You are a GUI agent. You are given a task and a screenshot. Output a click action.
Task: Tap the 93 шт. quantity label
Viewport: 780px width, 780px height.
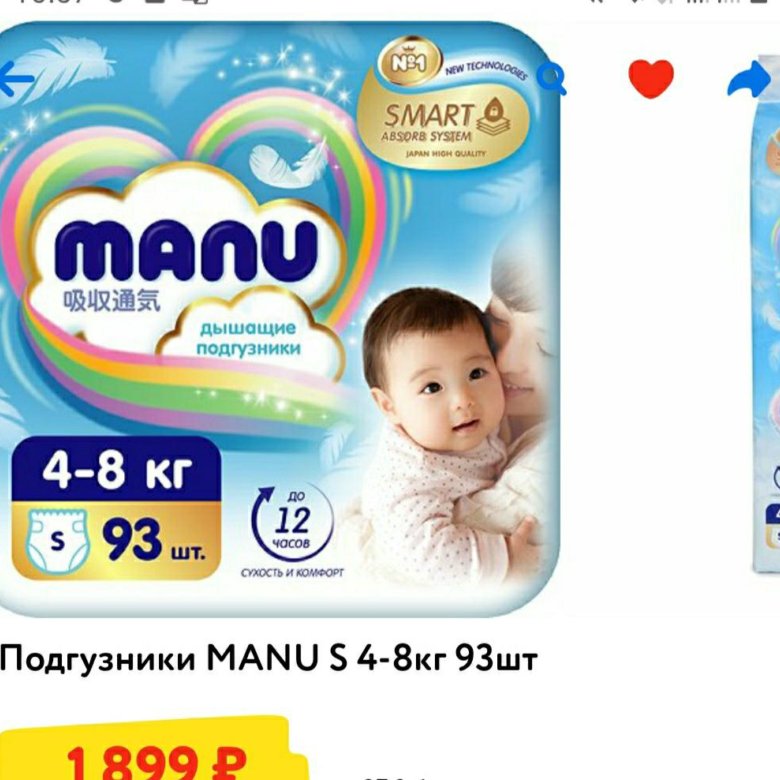click(x=153, y=541)
